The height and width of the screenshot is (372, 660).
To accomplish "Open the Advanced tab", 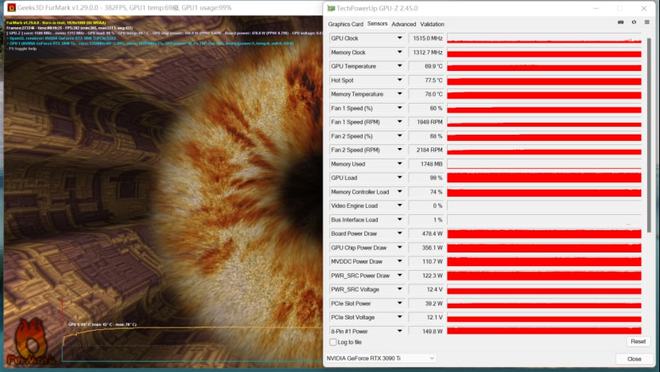I will [404, 24].
